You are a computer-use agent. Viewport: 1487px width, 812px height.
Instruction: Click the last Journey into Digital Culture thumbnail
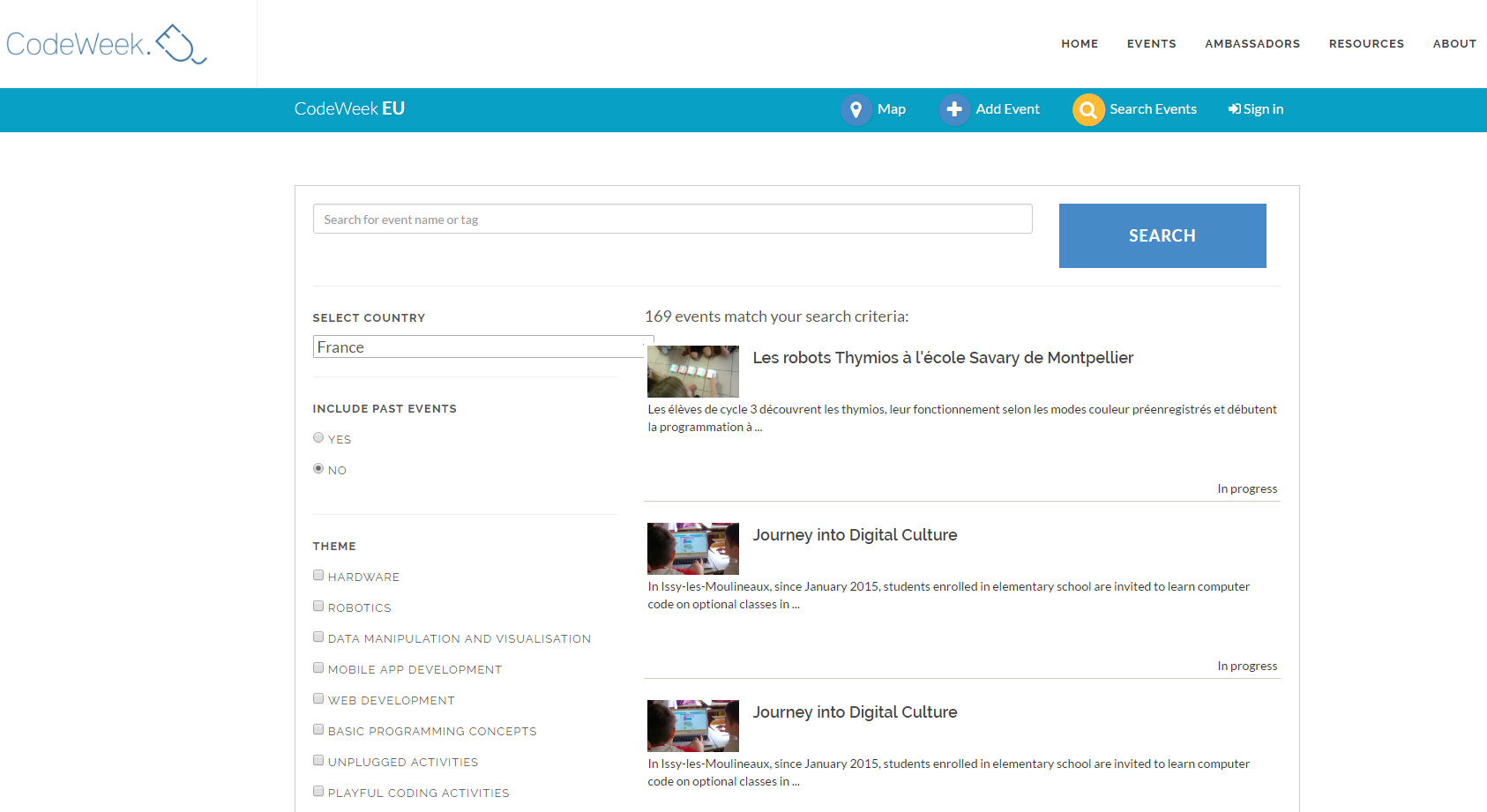click(693, 726)
